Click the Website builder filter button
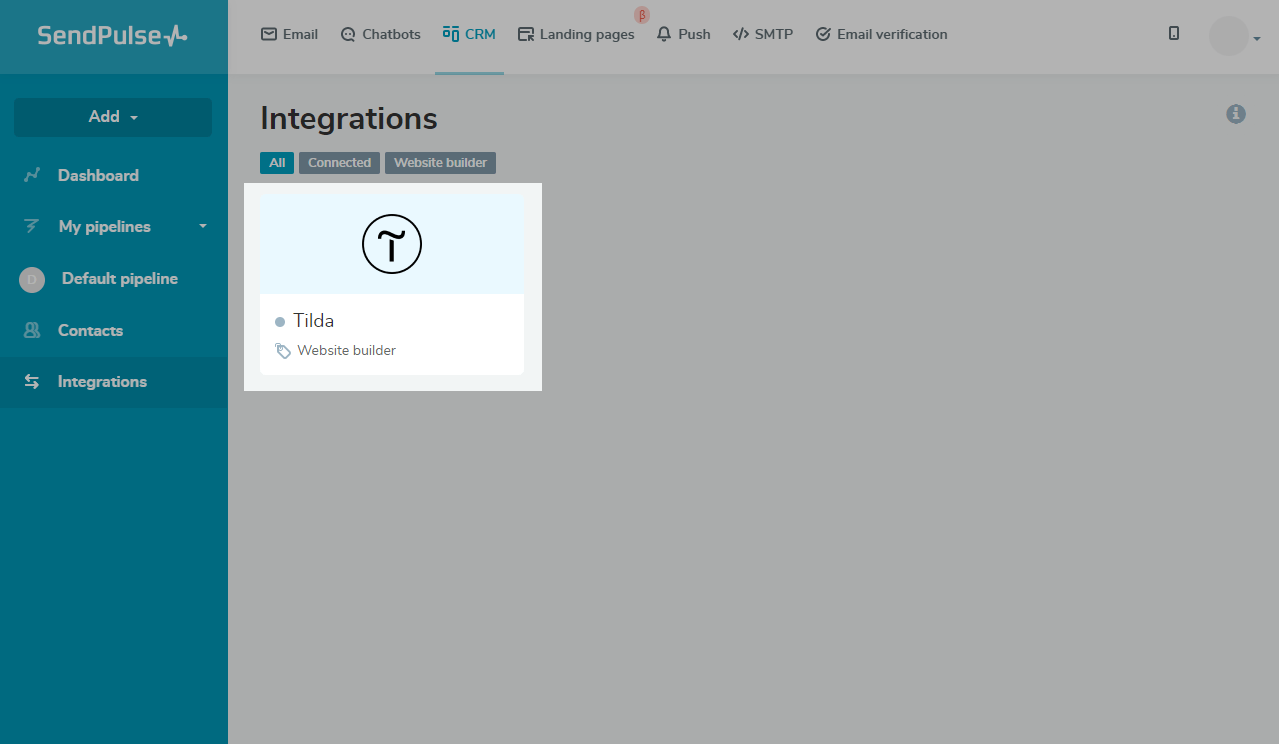This screenshot has height=744, width=1279. click(440, 163)
